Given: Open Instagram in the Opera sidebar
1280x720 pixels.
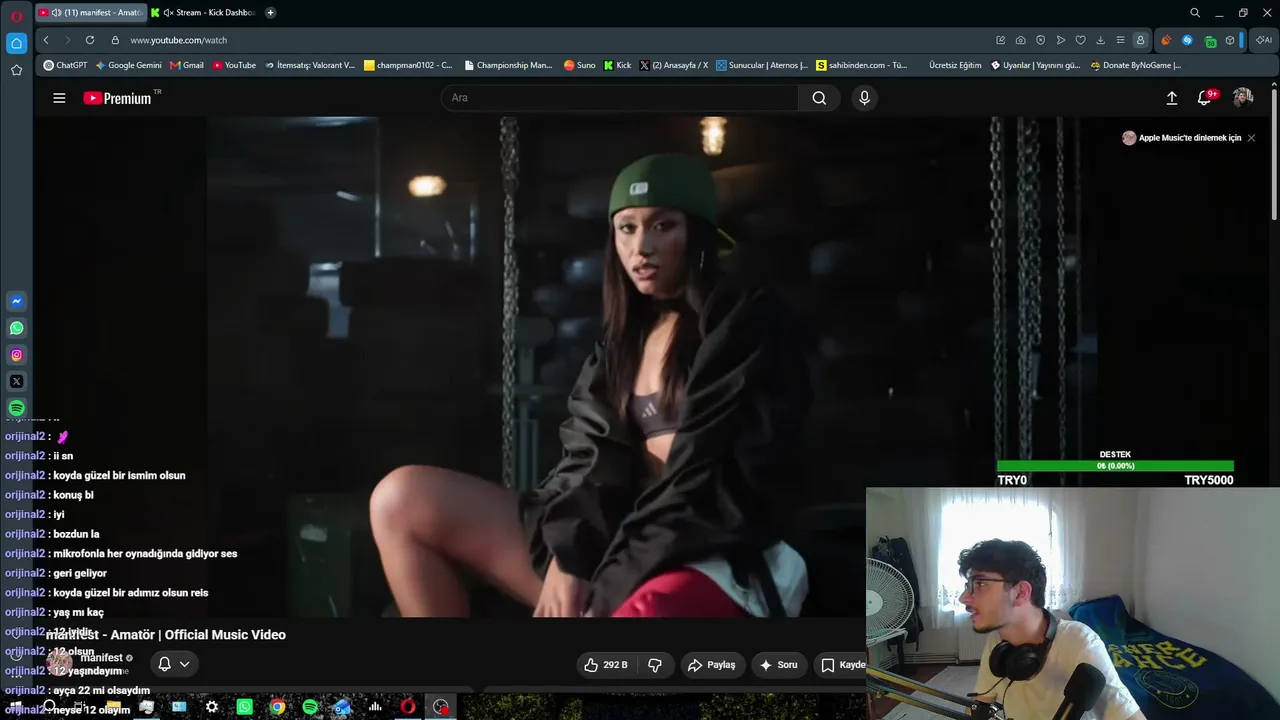Looking at the screenshot, I should 16,355.
